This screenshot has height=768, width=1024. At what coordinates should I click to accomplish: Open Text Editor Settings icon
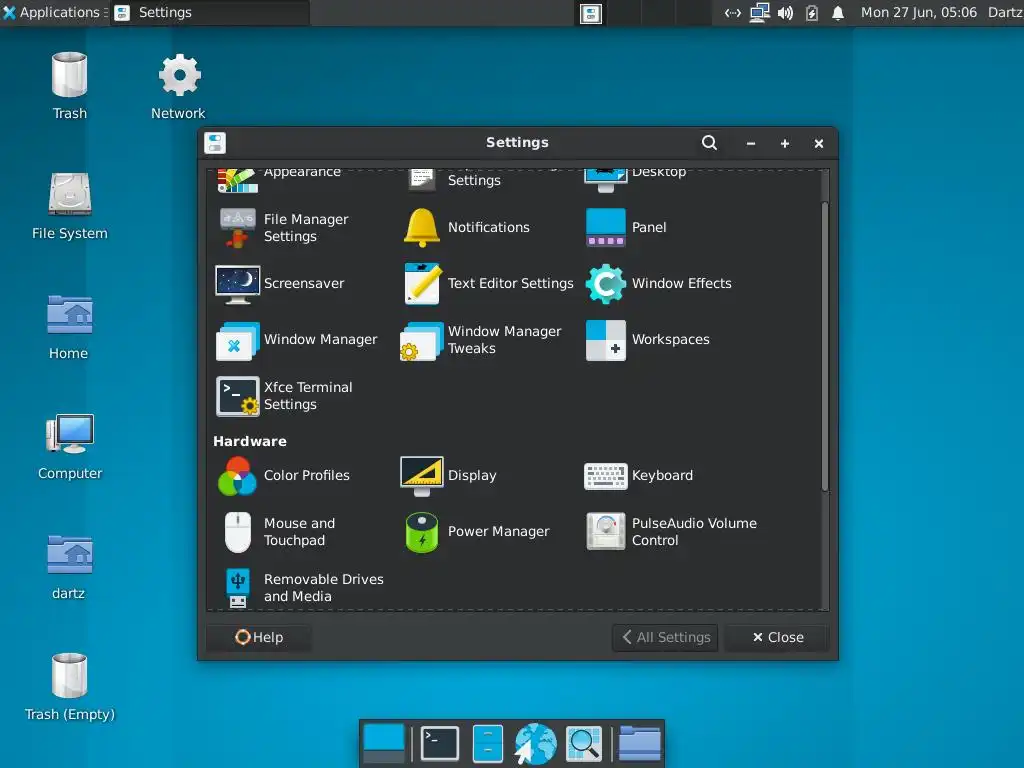421,283
